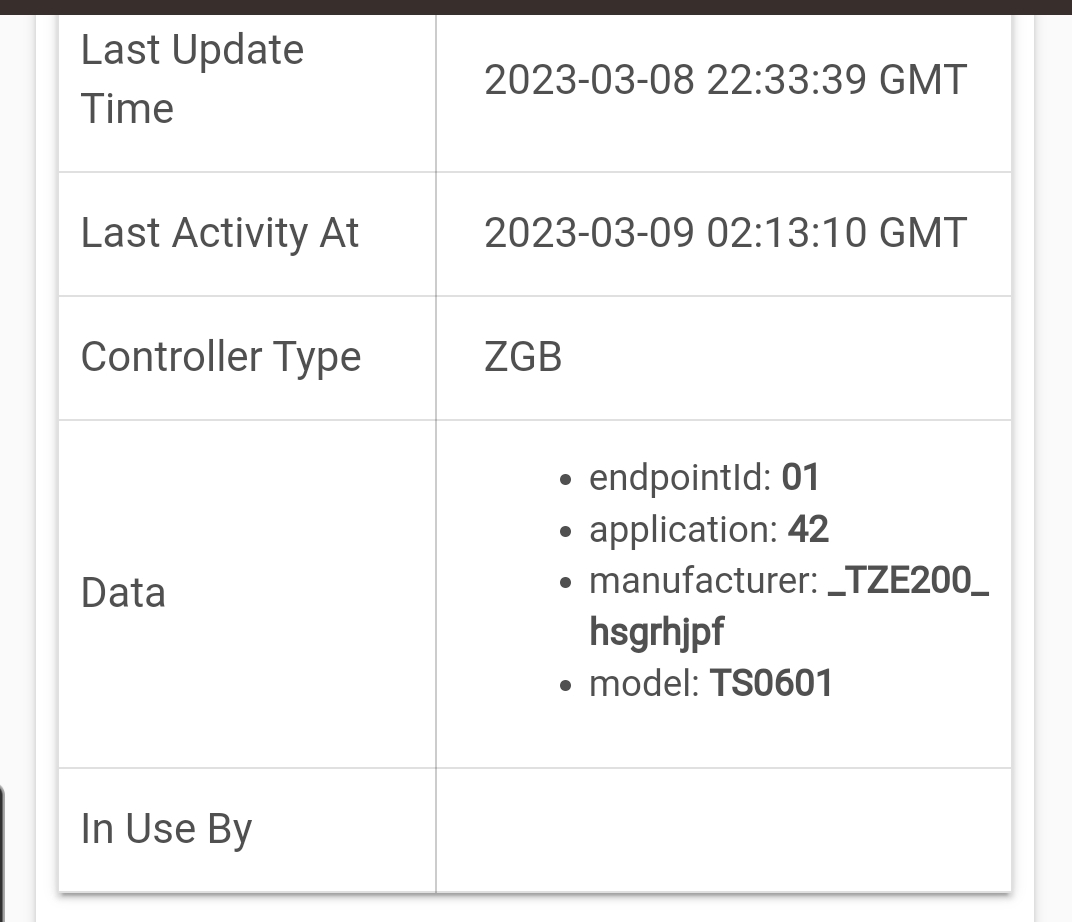Image resolution: width=1072 pixels, height=922 pixels.
Task: Click the model label text
Action: [644, 684]
